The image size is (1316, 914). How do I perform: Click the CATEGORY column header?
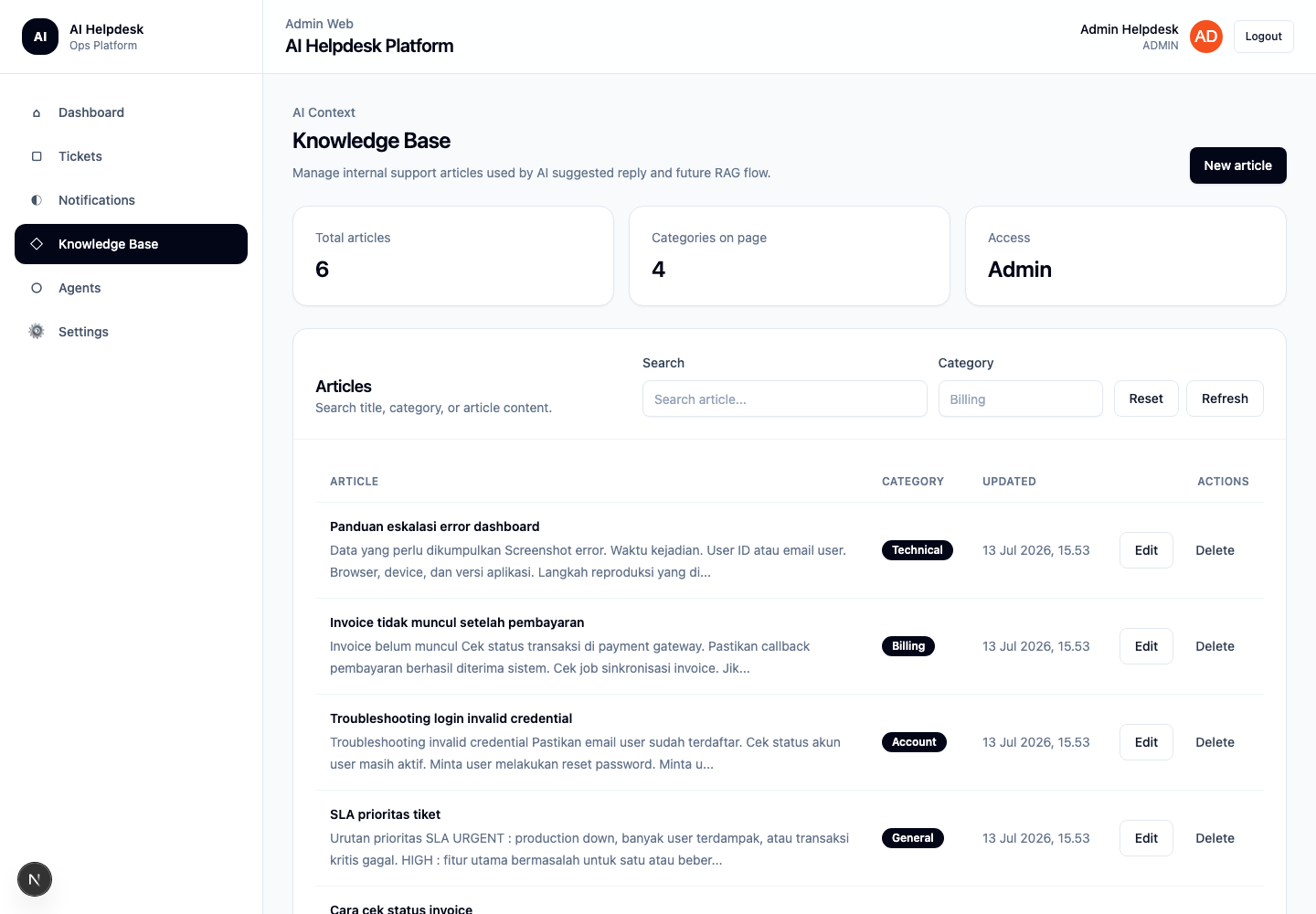tap(912, 482)
